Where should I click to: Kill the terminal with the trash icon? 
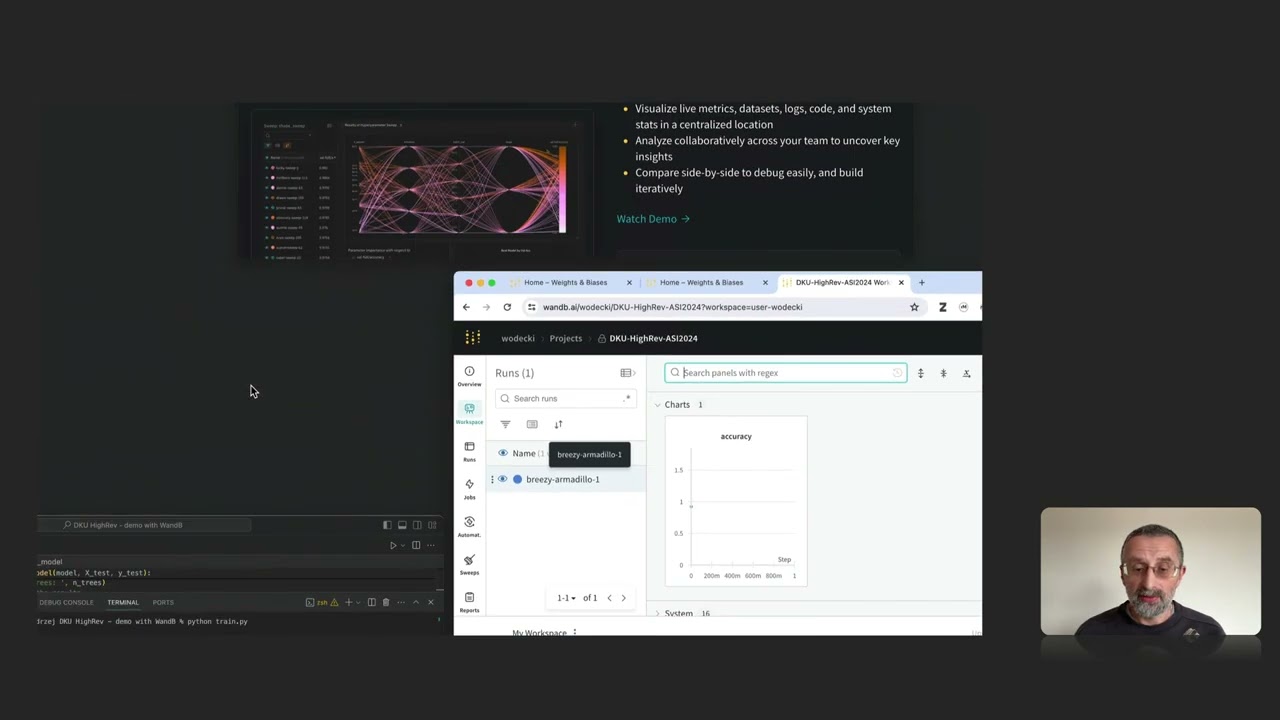pos(385,602)
